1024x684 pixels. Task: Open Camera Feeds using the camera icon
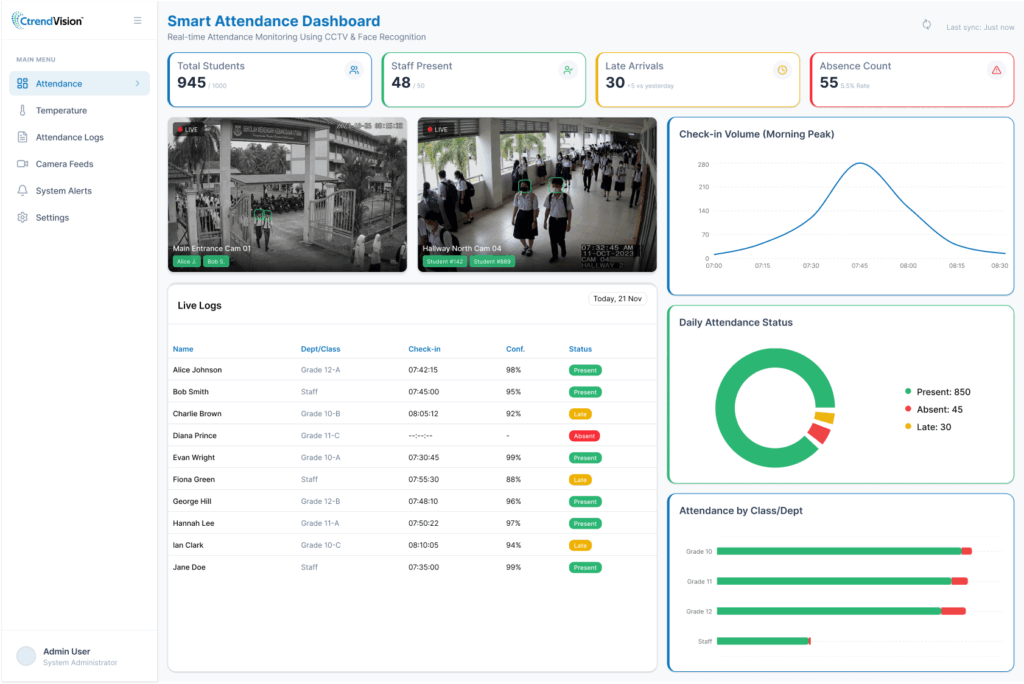22,164
